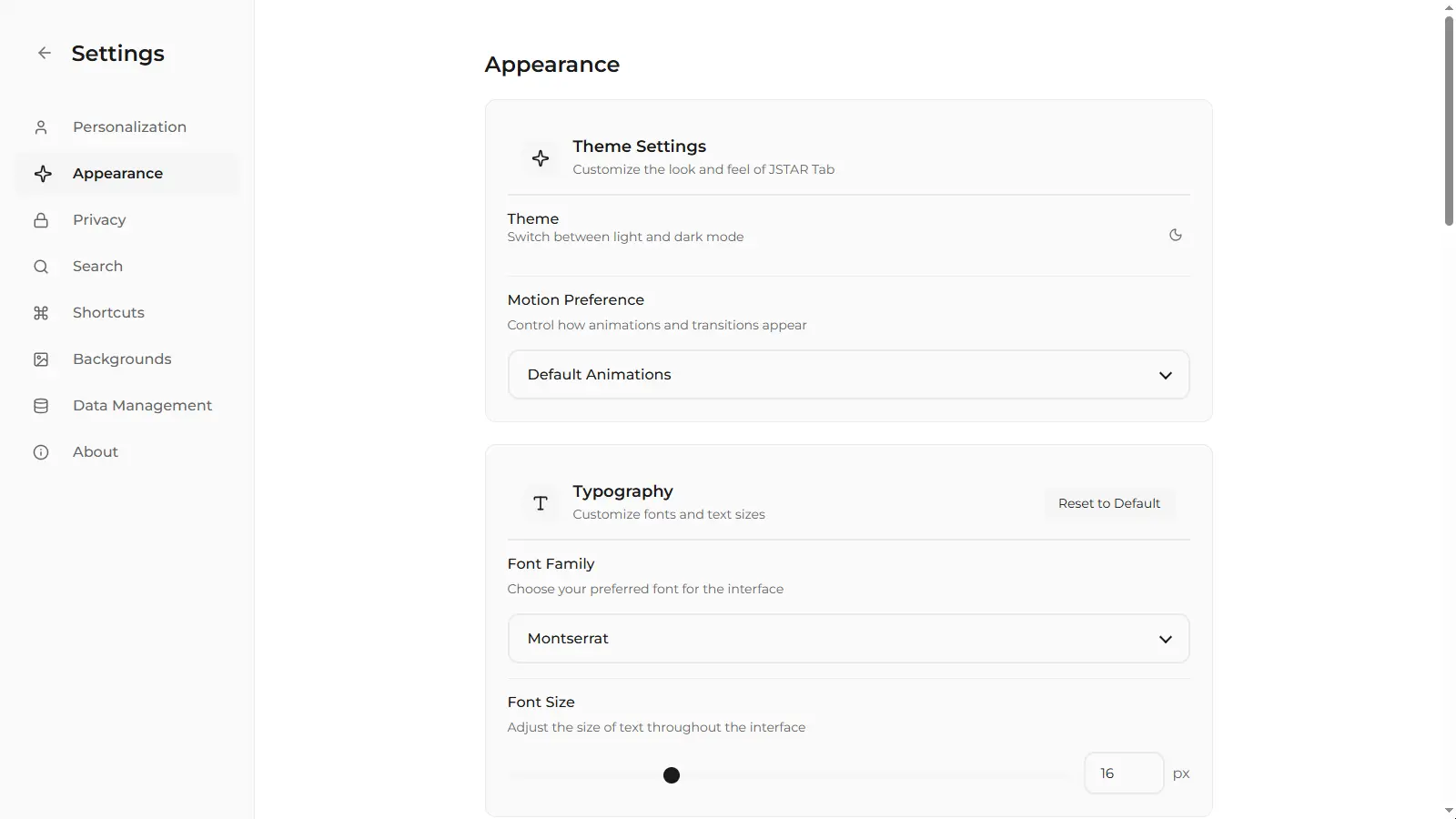Go to the Data Management section

[127, 406]
